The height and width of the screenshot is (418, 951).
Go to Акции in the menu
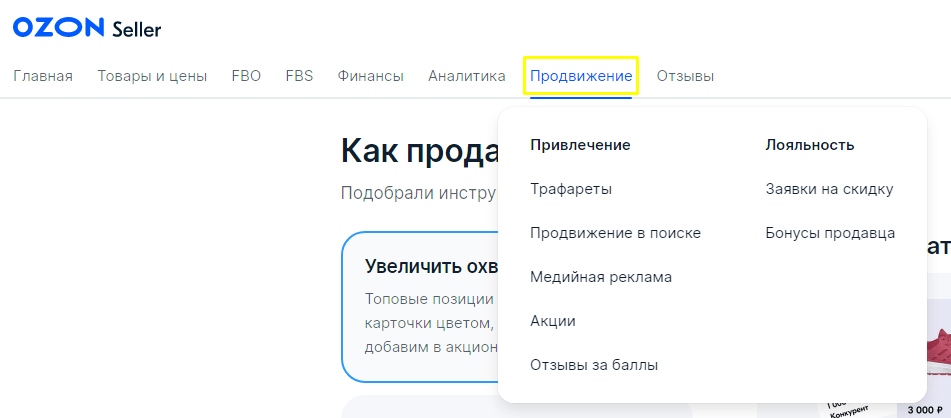click(x=553, y=321)
